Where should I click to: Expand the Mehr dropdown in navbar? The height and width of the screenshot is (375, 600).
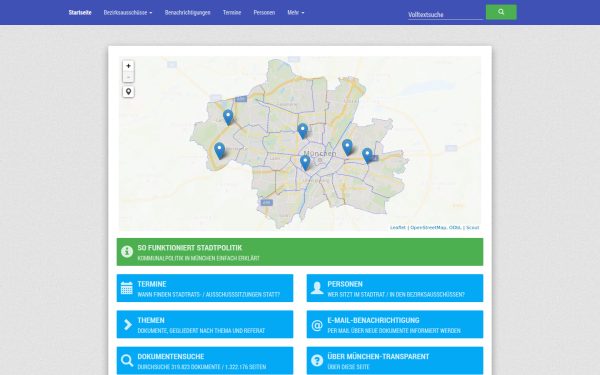pos(296,13)
